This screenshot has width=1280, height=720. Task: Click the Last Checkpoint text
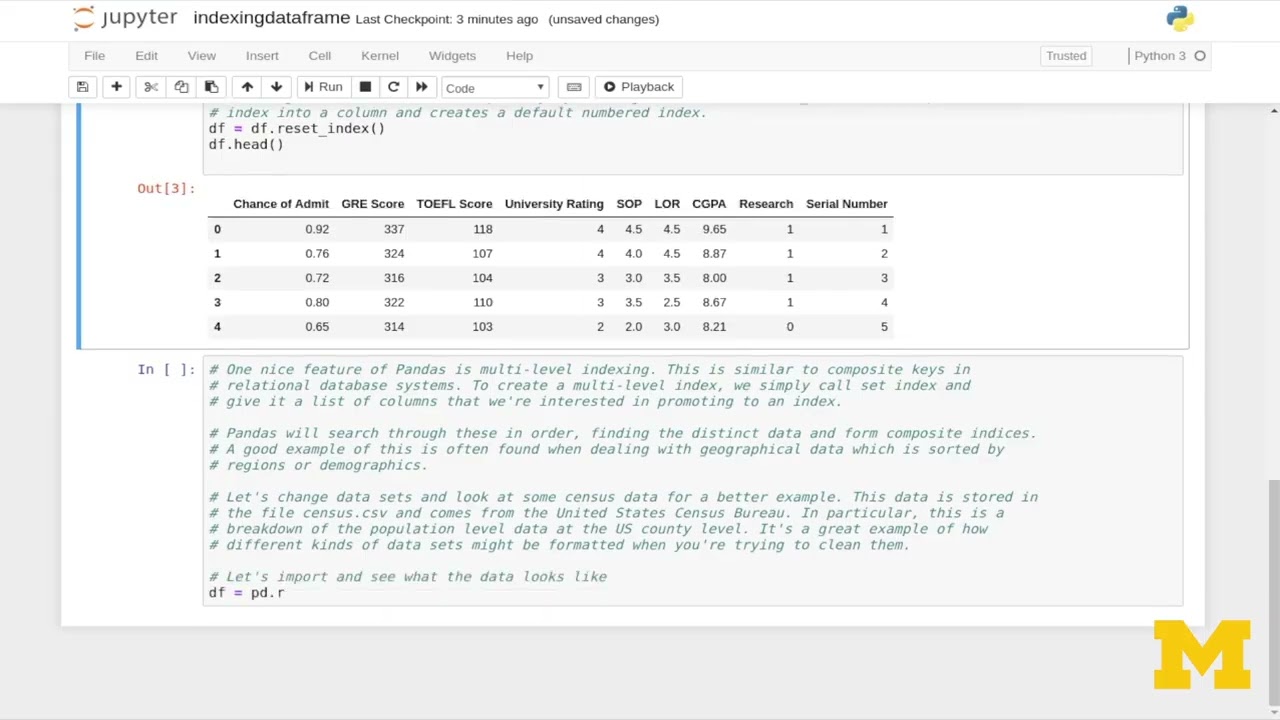pyautogui.click(x=446, y=19)
